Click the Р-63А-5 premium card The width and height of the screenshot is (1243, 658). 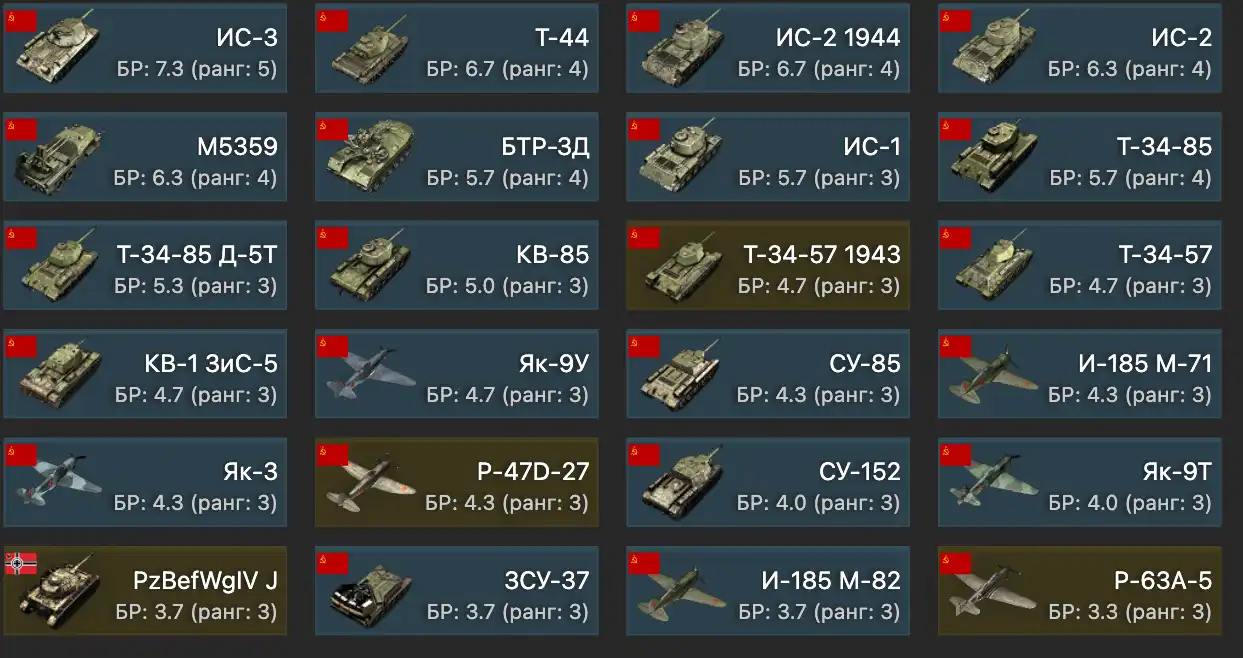1080,591
